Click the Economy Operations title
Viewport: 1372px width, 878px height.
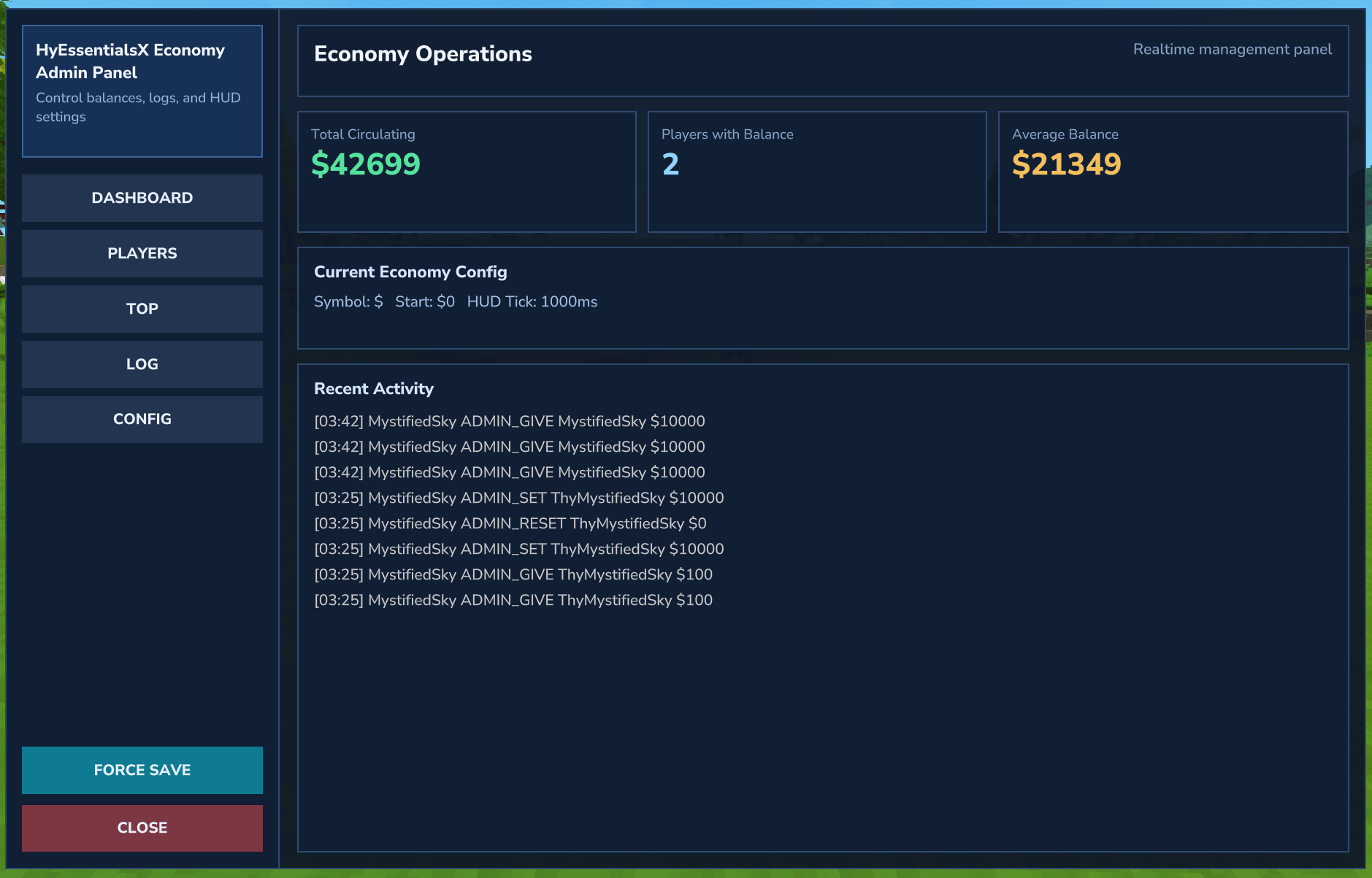[423, 54]
